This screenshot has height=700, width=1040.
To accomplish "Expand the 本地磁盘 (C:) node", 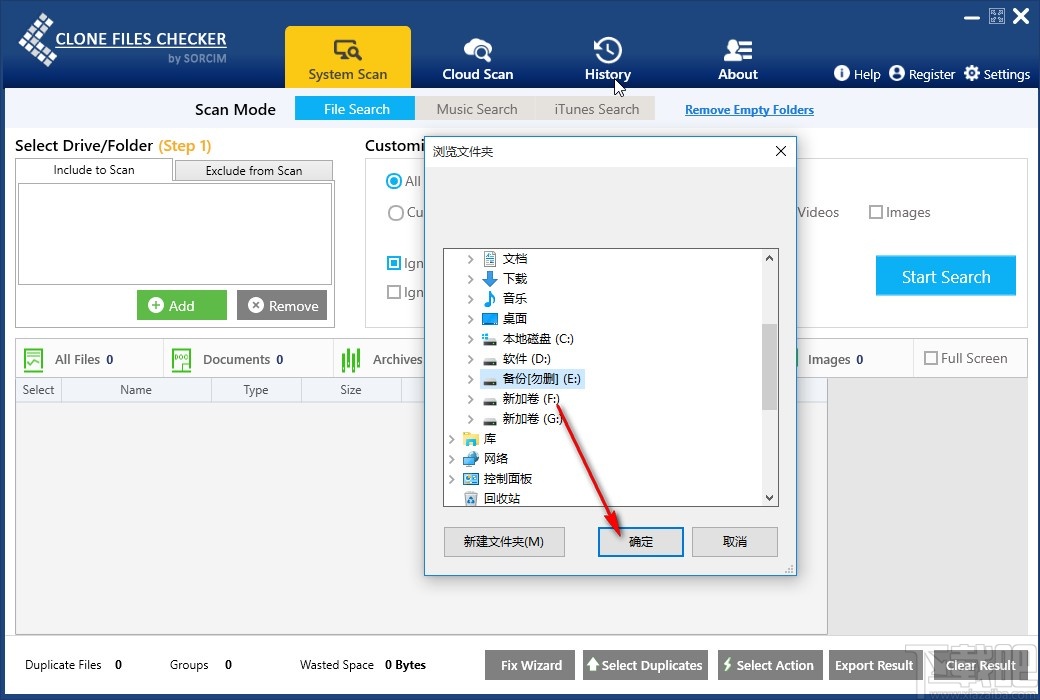I will tap(470, 339).
